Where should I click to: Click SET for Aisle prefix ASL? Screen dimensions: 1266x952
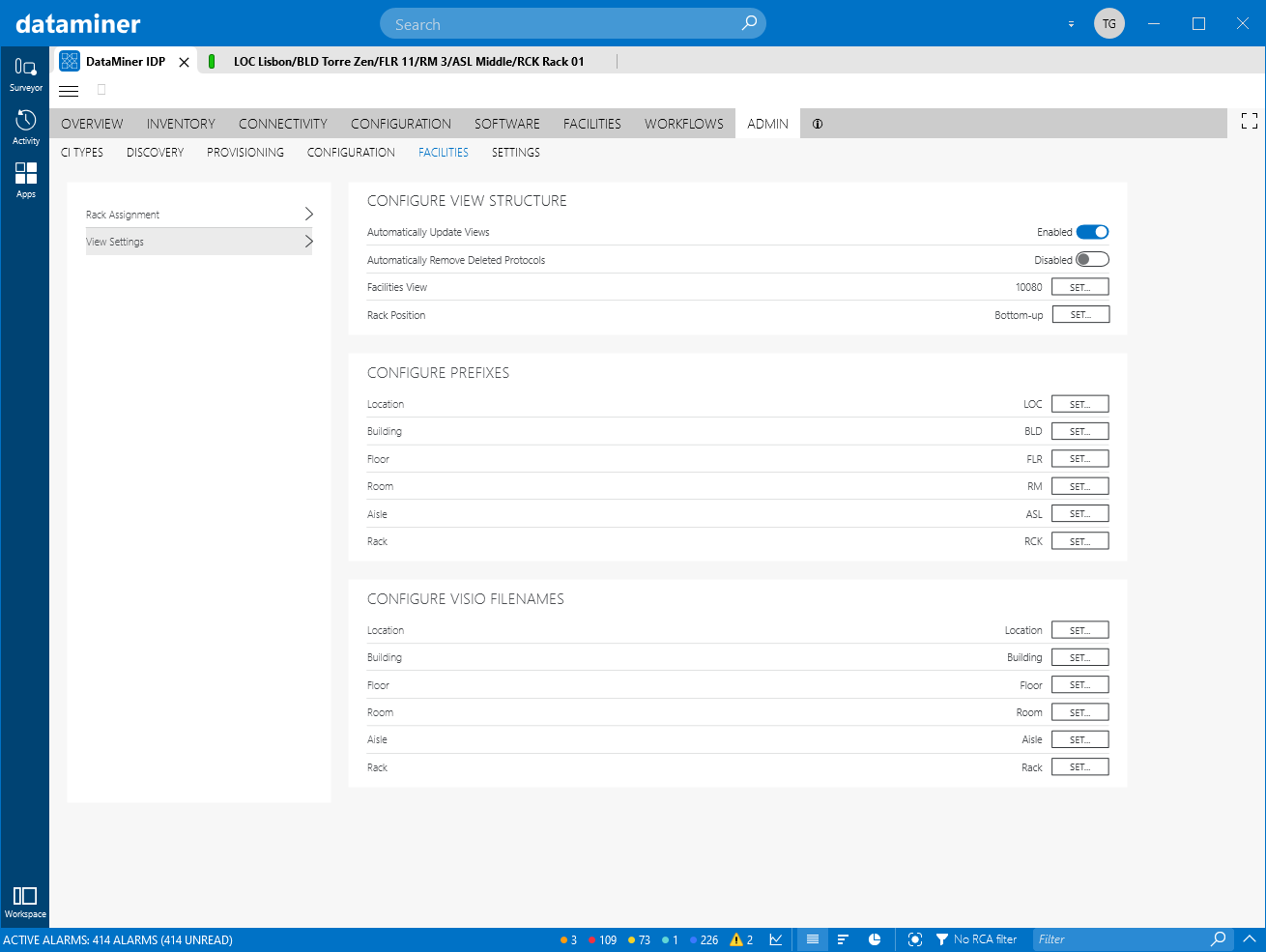point(1080,514)
